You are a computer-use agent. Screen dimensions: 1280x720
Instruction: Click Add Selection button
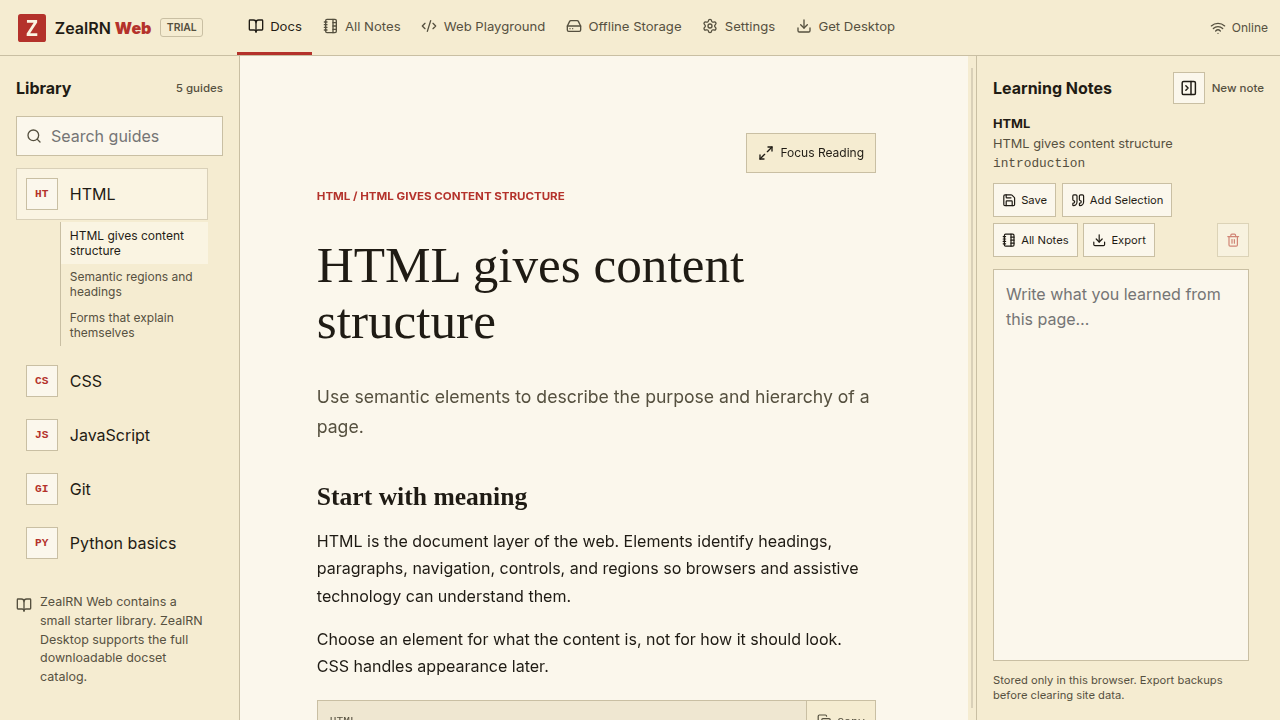click(1117, 200)
